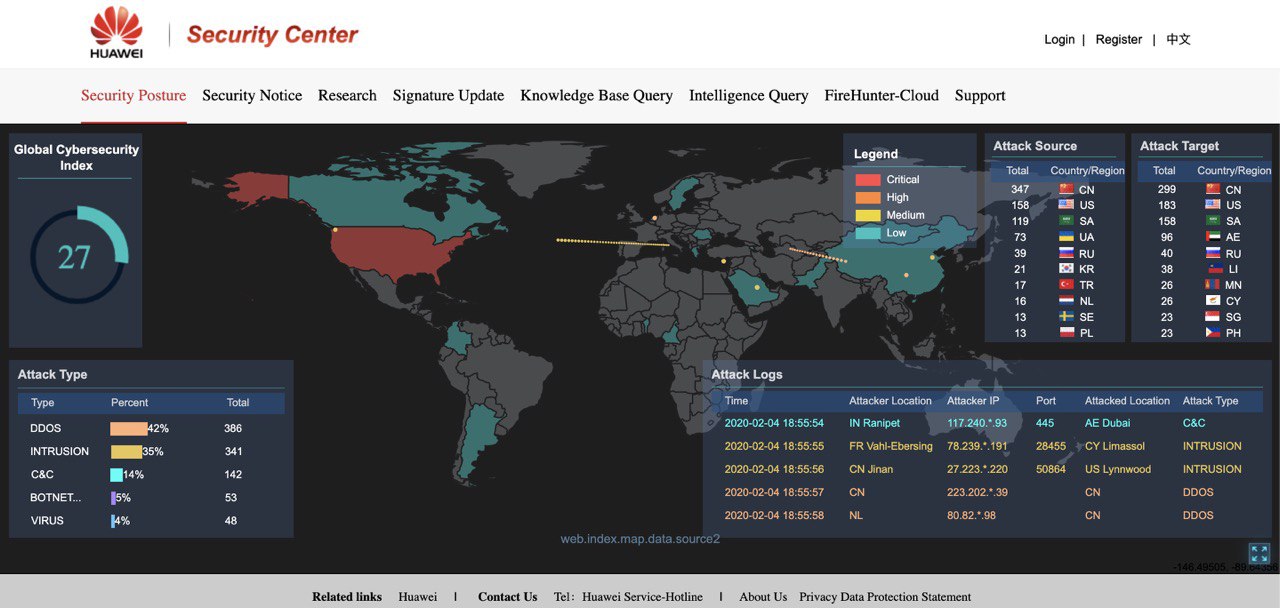Open About Us footer link
Viewport: 1280px width, 608px height.
coord(763,597)
